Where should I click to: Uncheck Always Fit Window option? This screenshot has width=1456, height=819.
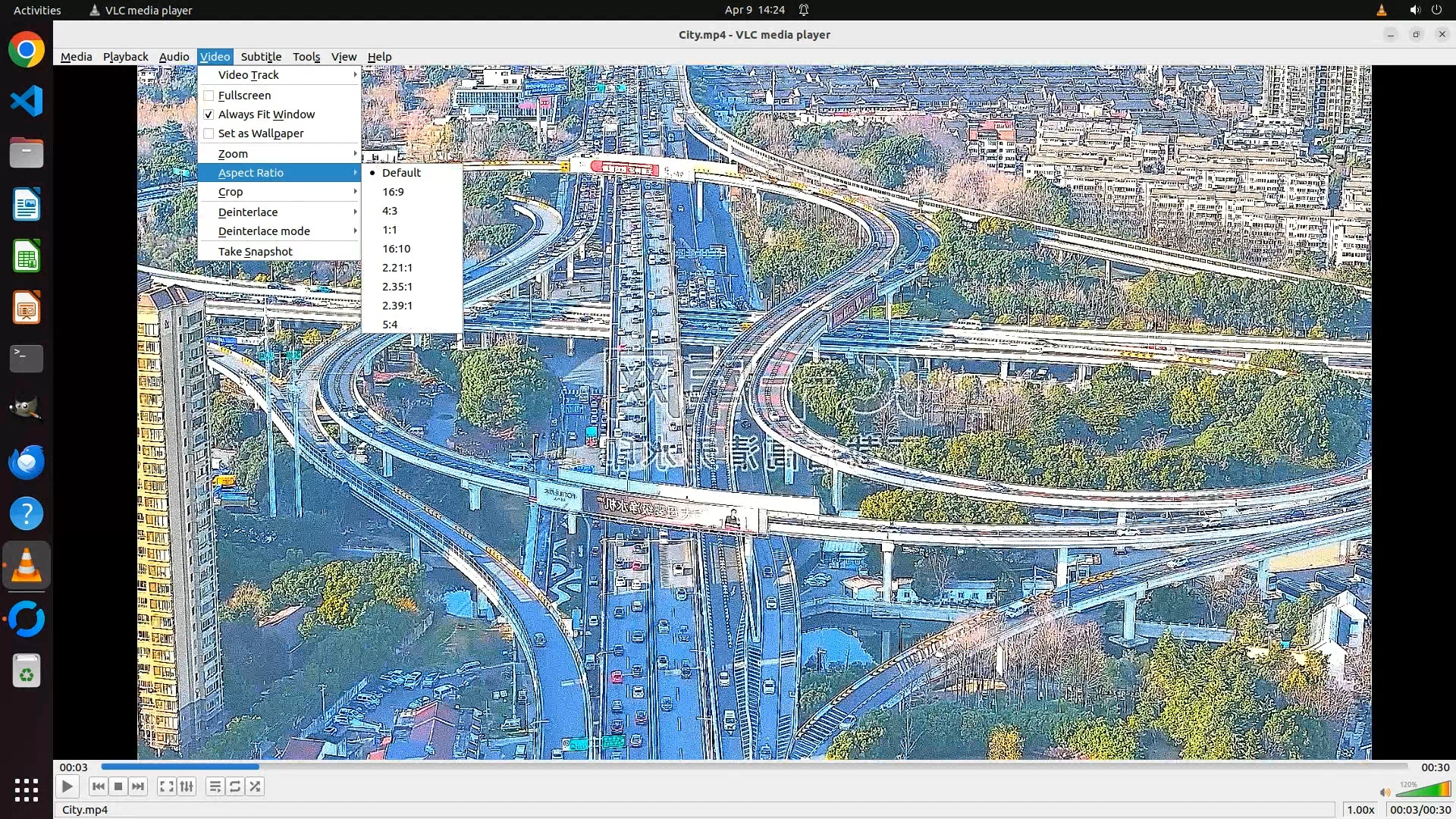point(209,115)
